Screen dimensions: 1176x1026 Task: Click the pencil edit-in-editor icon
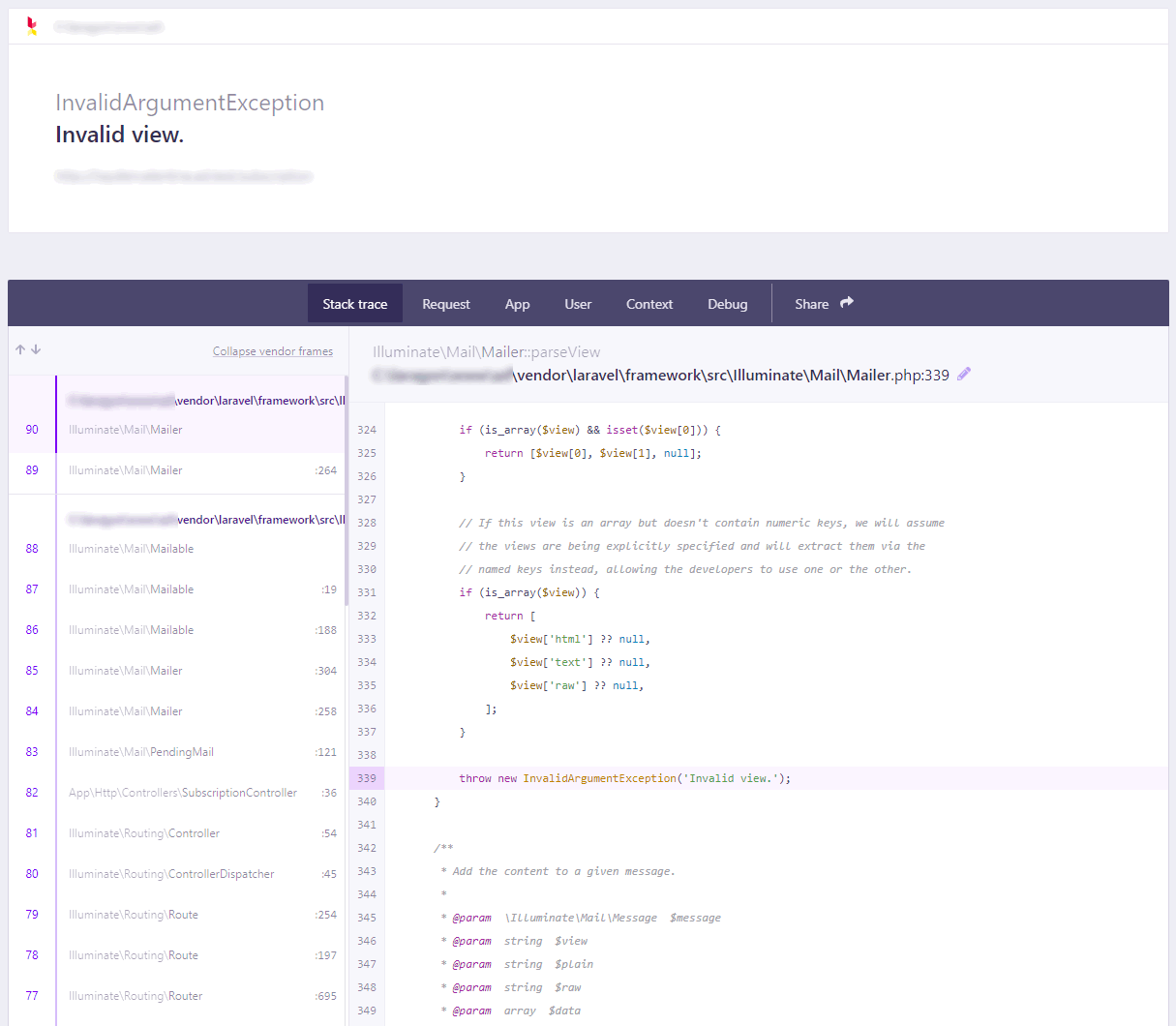click(x=964, y=375)
